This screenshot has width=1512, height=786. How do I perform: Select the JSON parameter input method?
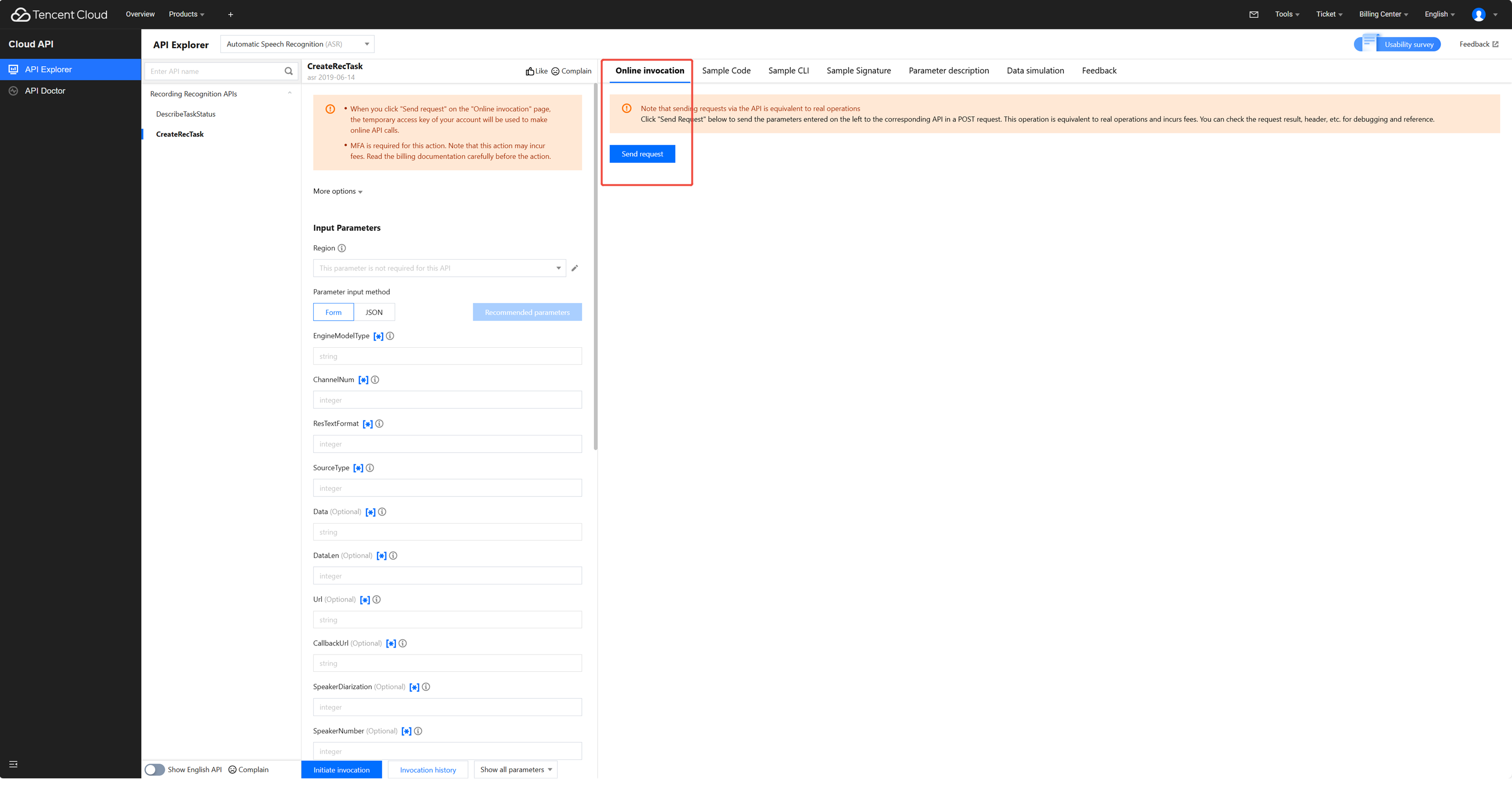pos(374,312)
